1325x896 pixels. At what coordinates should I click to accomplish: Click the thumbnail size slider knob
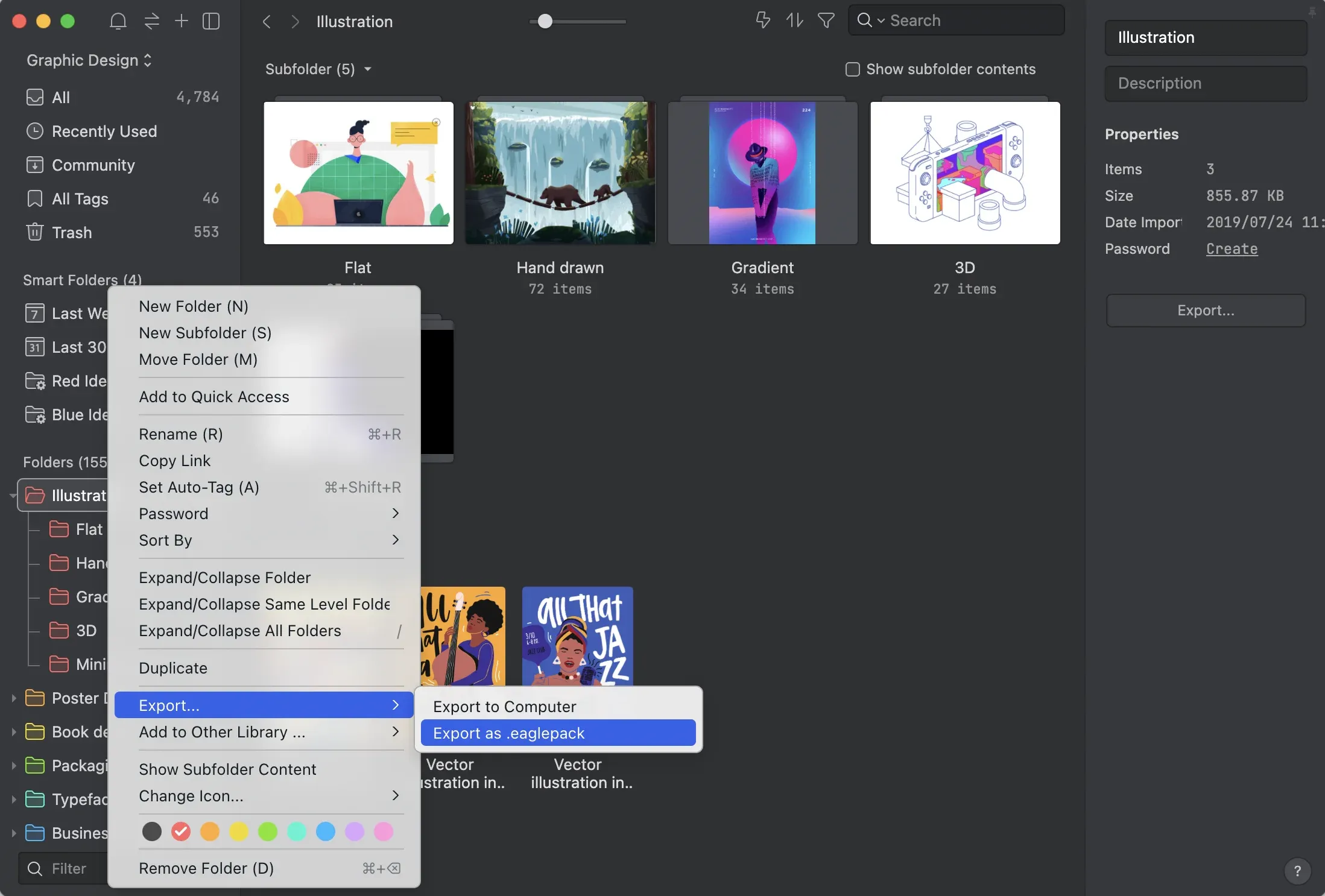click(x=545, y=22)
